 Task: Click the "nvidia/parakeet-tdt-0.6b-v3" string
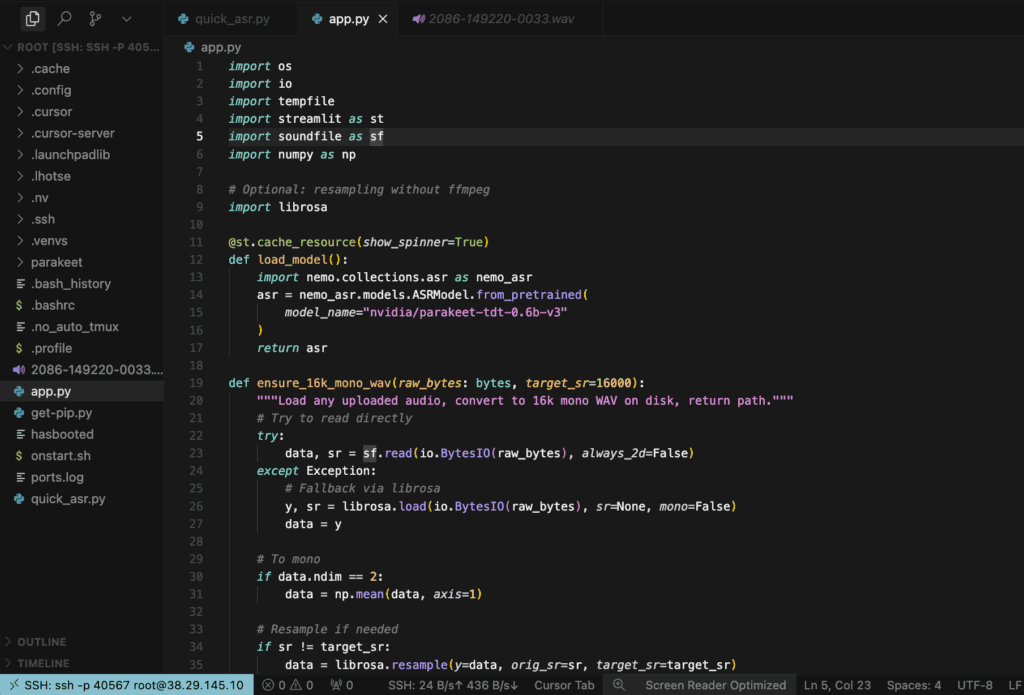click(465, 312)
